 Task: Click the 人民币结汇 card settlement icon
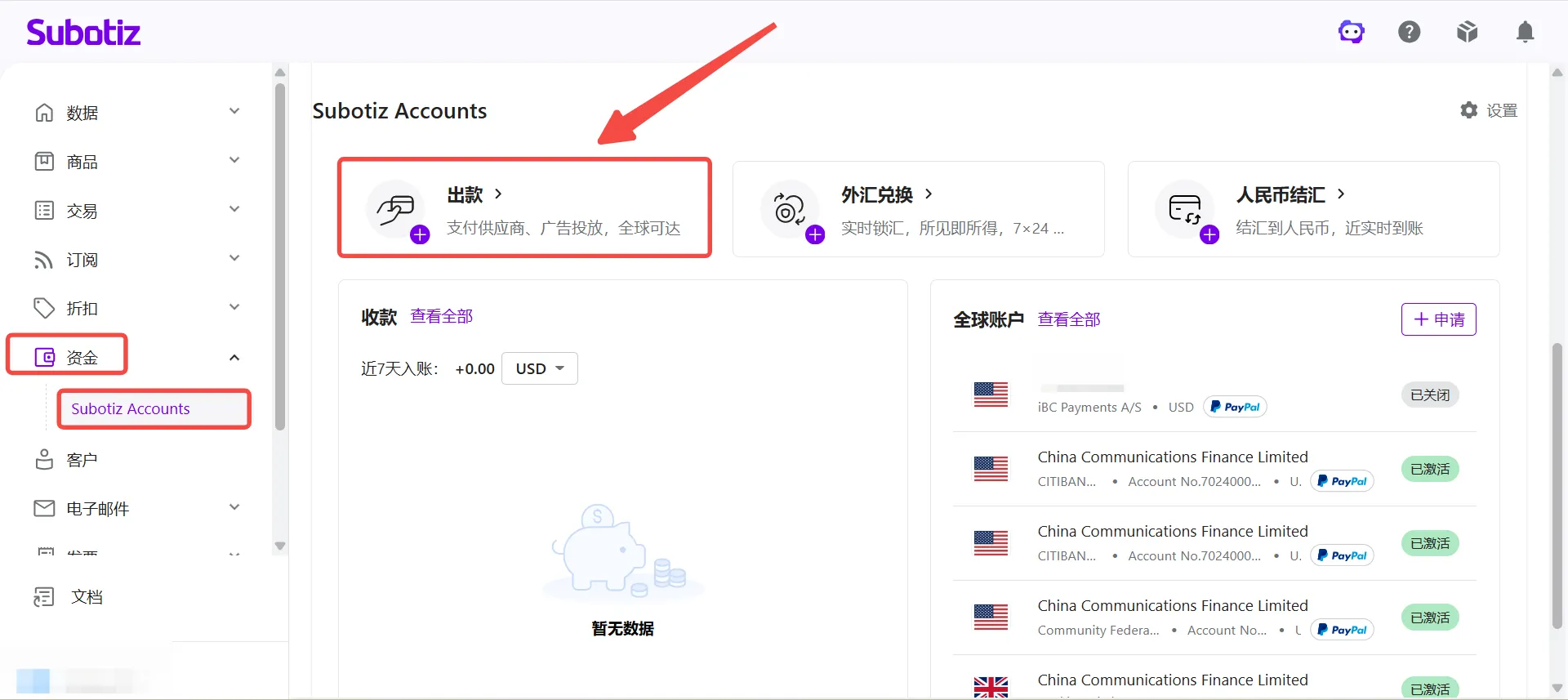[x=1184, y=209]
